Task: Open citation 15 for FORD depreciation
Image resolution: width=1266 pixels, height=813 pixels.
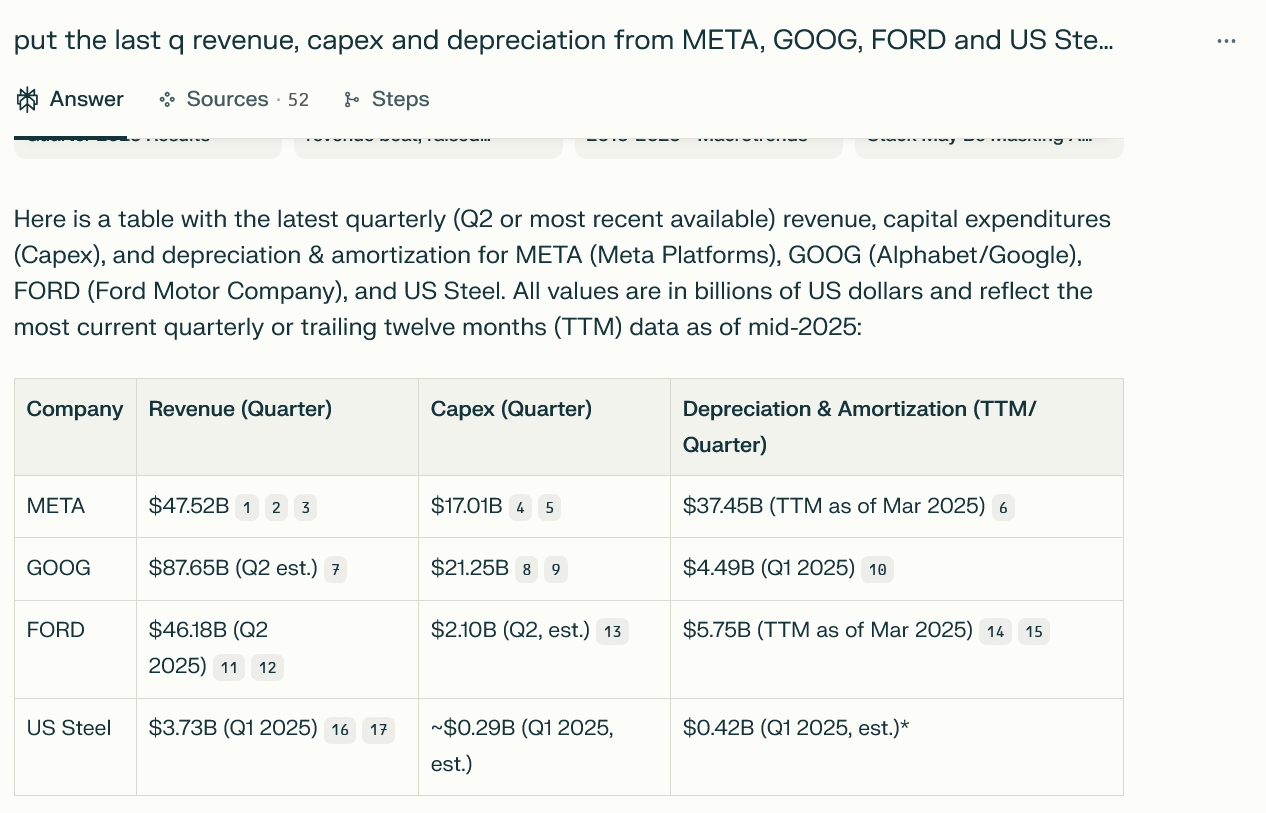Action: (1034, 632)
